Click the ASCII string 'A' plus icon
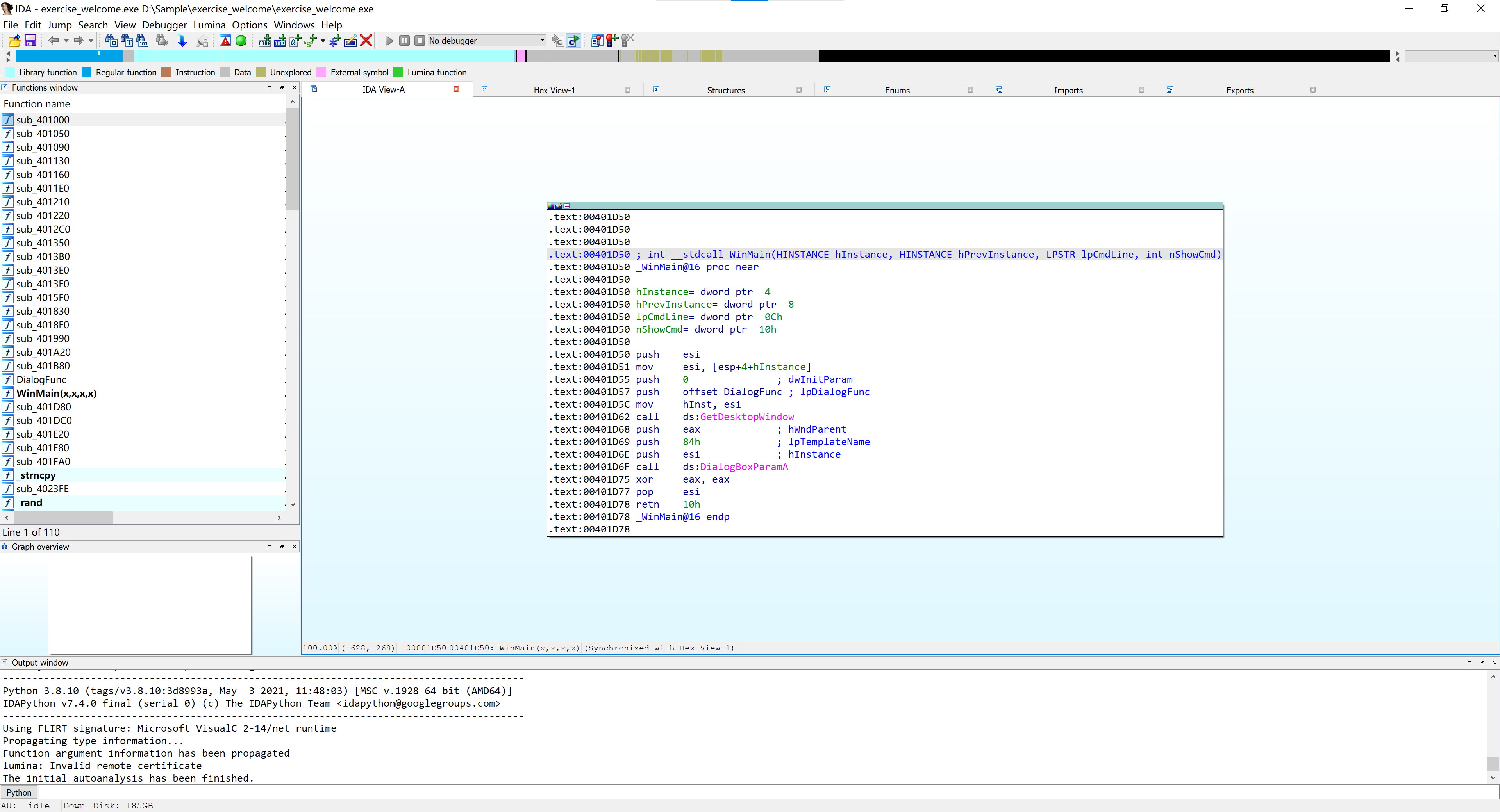1500x812 pixels. click(x=295, y=40)
